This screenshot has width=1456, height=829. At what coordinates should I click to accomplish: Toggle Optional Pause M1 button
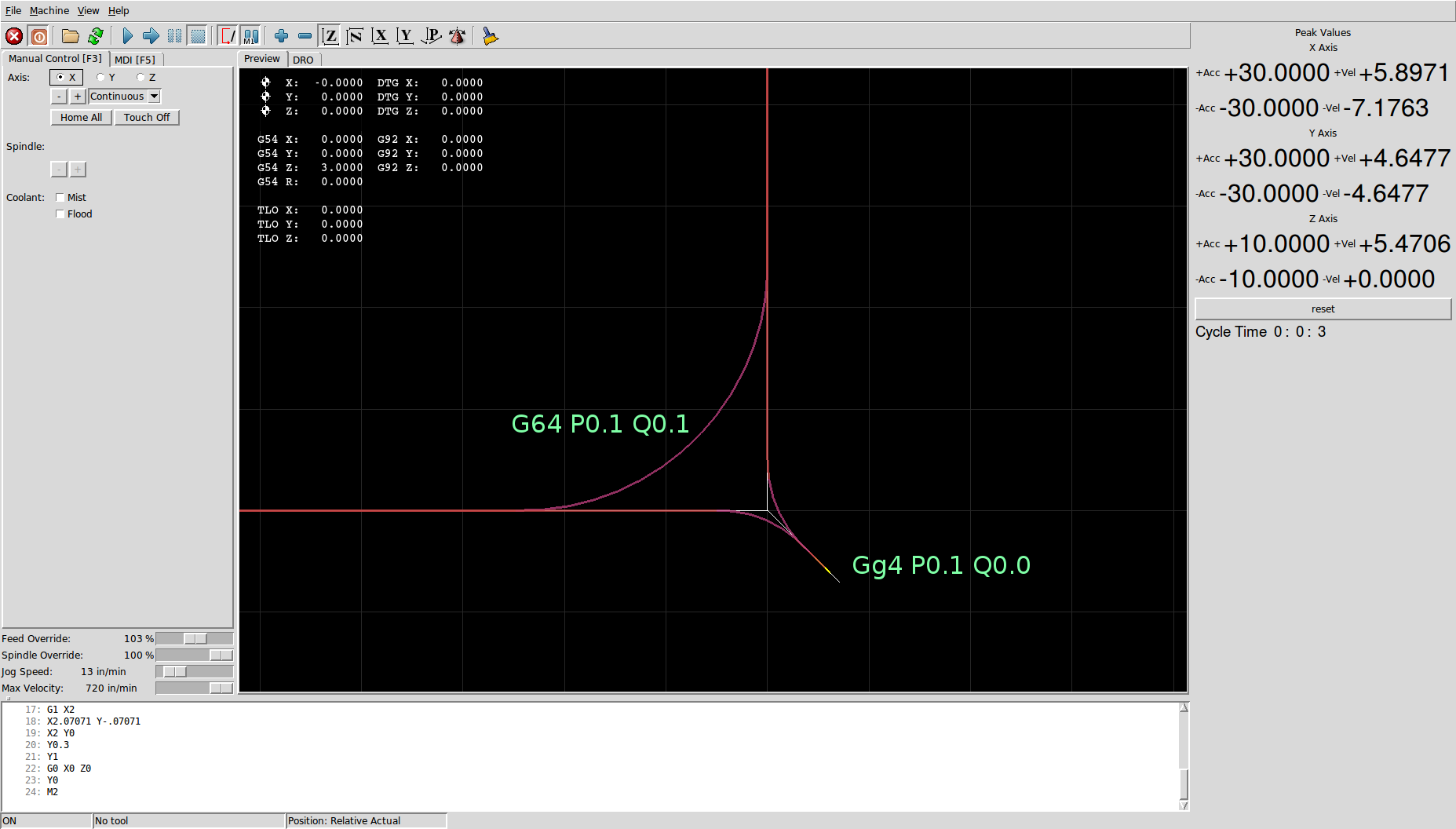click(x=250, y=36)
